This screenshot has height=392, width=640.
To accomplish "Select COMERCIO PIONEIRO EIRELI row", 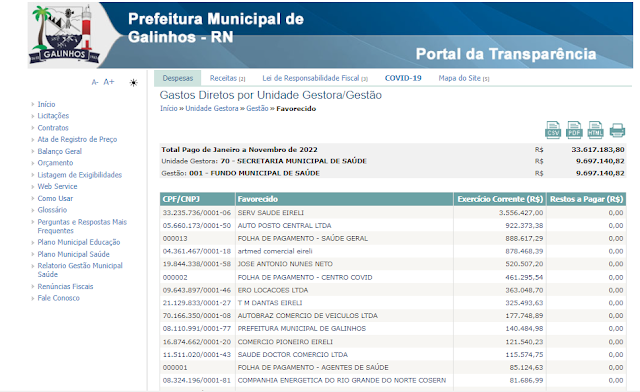I will click(x=393, y=342).
